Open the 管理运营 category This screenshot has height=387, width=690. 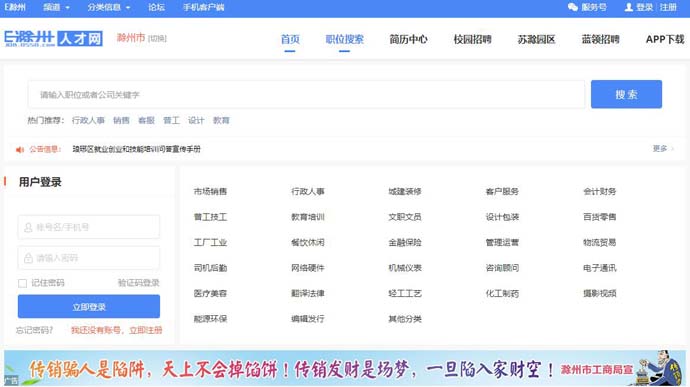click(502, 243)
